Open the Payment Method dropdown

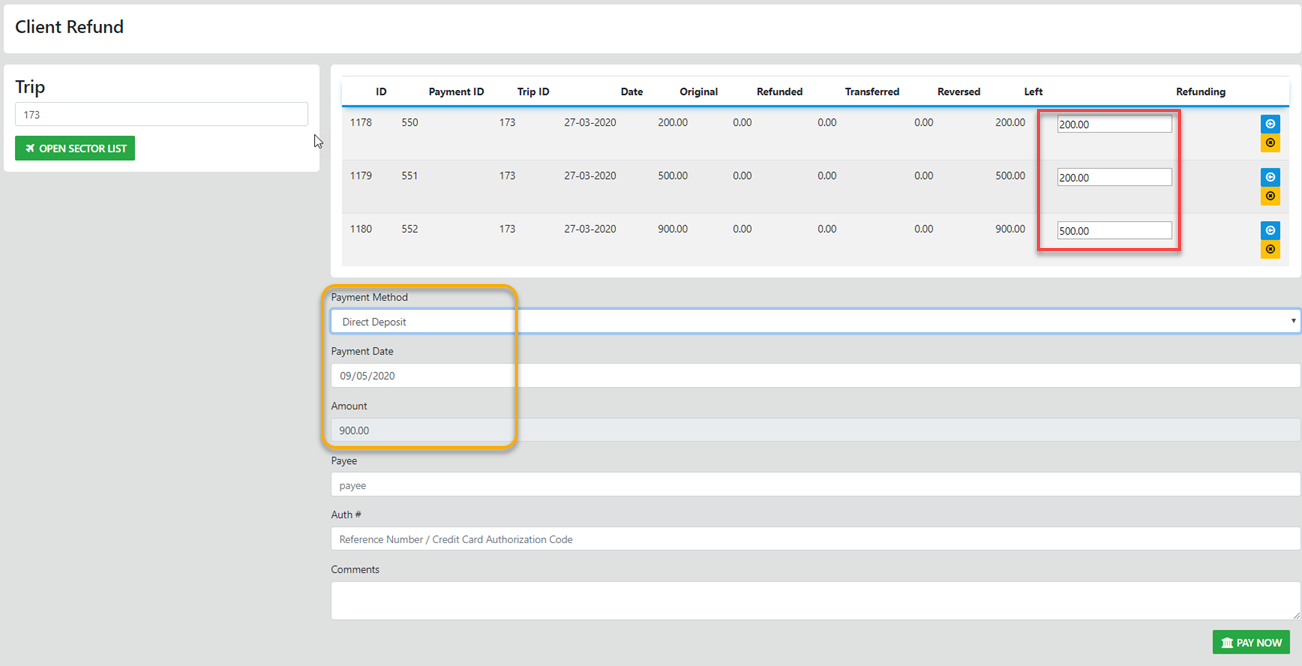(814, 322)
